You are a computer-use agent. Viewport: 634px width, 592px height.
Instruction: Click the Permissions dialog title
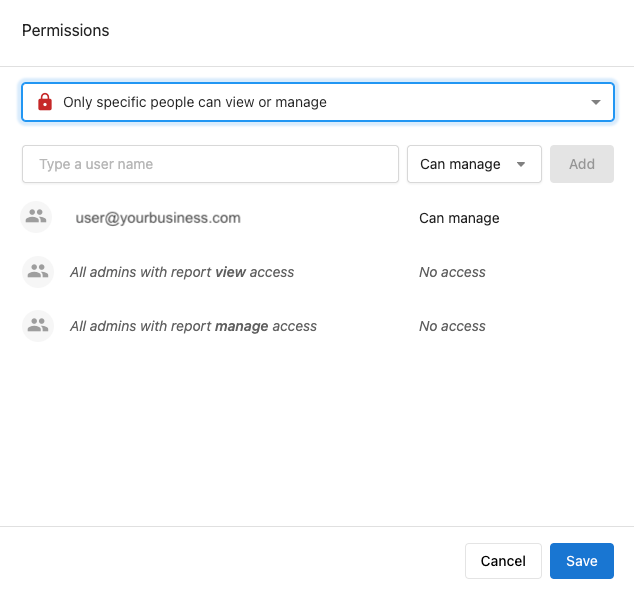(x=66, y=31)
